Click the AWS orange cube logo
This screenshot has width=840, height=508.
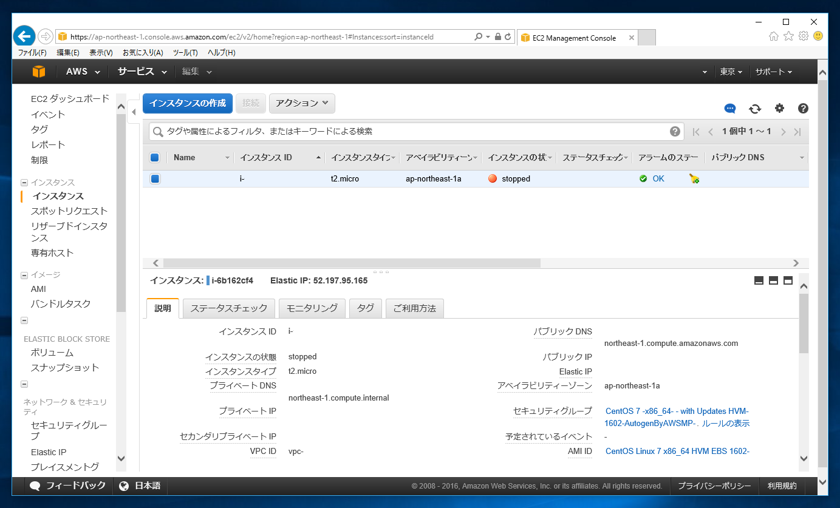click(x=39, y=71)
